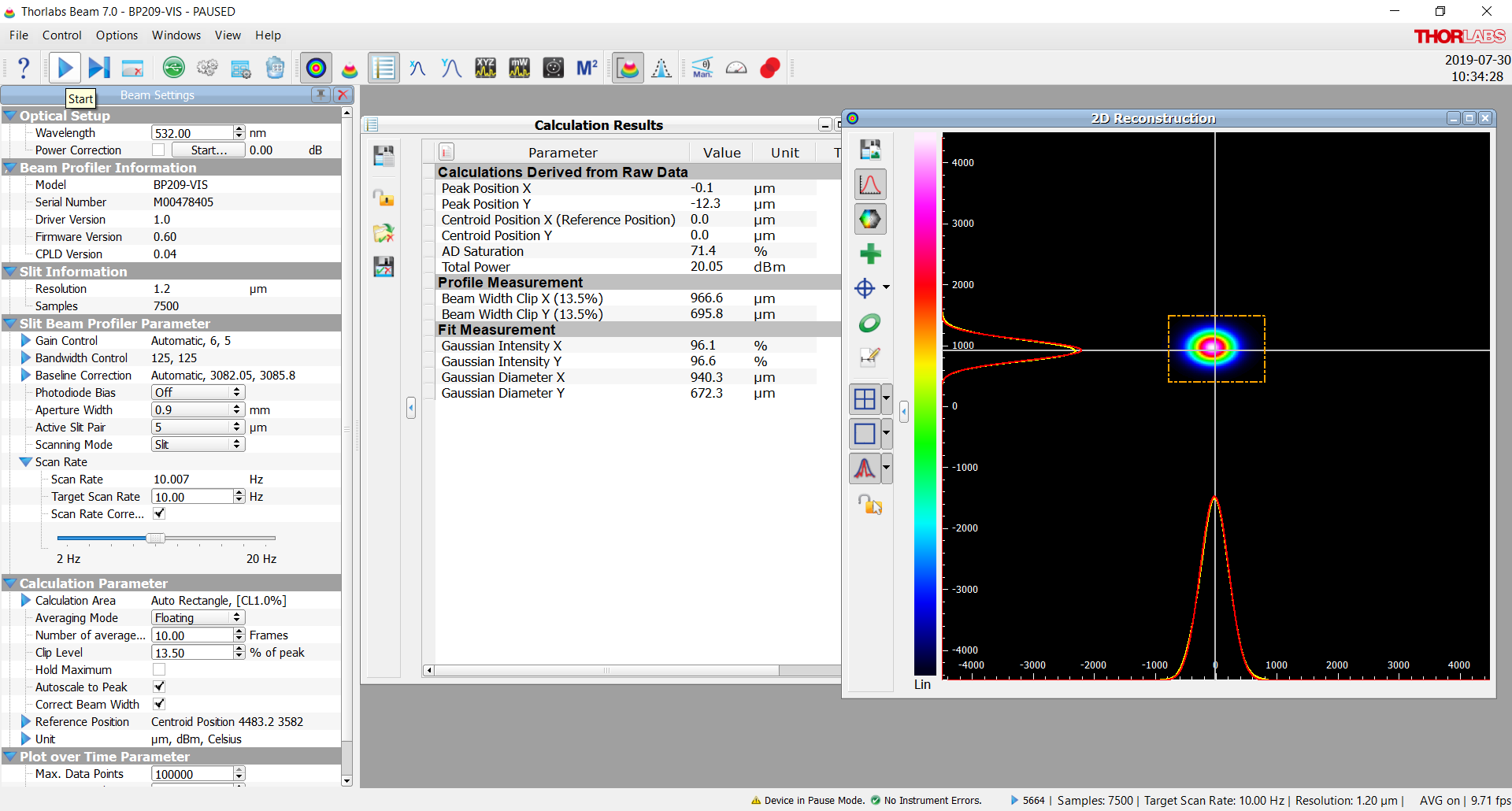The width and height of the screenshot is (1512, 811).
Task: Open the Control menu
Action: click(x=62, y=35)
